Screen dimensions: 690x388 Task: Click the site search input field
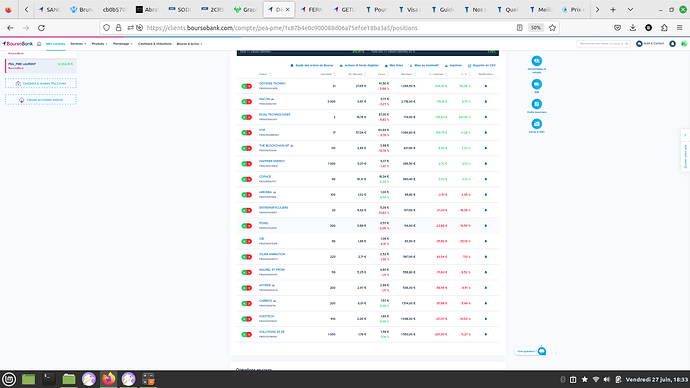pos(603,44)
